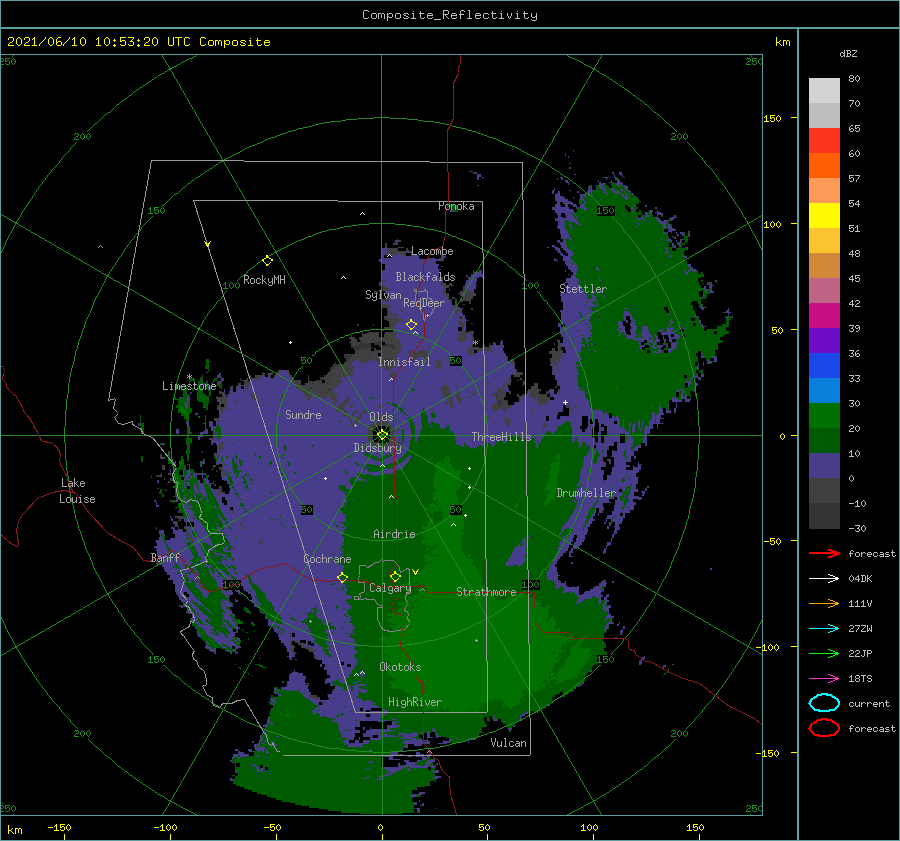Select the purple swatch between 39 and 36
The width and height of the screenshot is (900, 841).
(824, 341)
